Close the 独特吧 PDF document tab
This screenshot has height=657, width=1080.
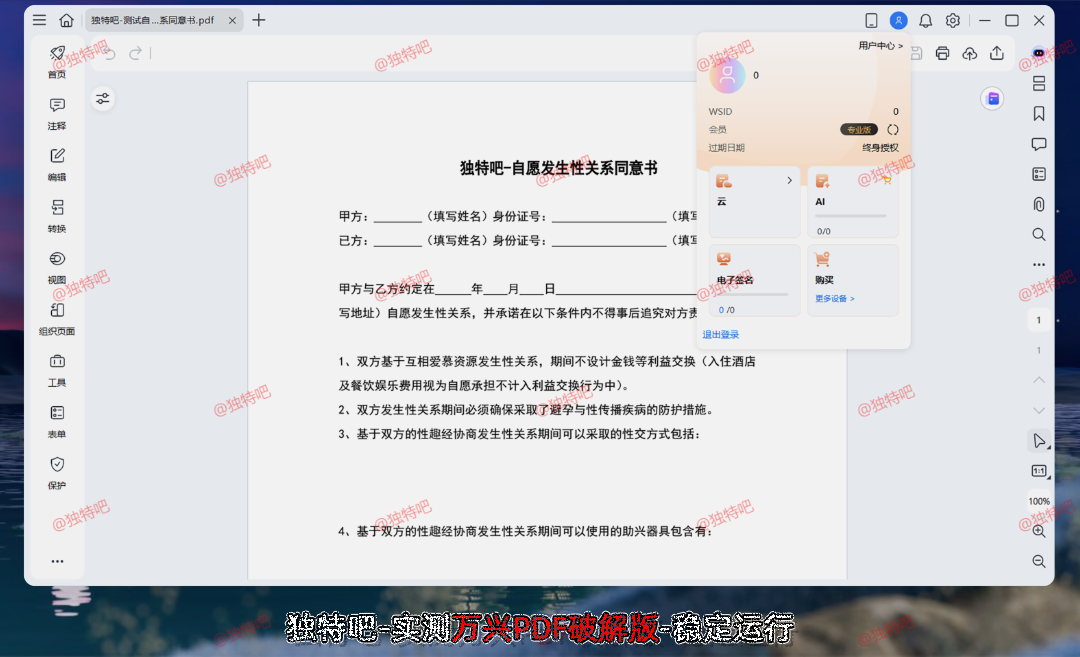coord(232,21)
